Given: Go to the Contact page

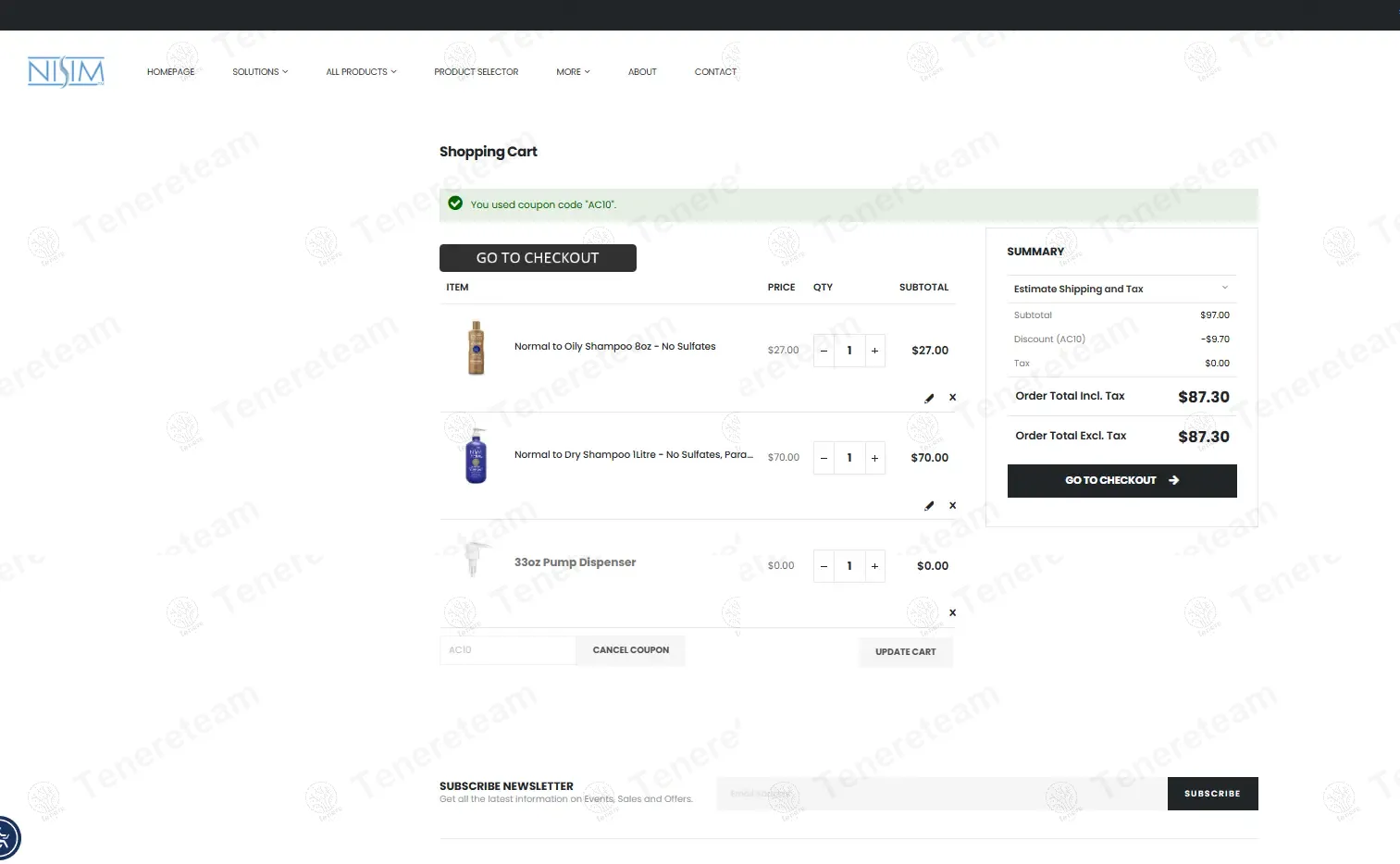Looking at the screenshot, I should (715, 71).
